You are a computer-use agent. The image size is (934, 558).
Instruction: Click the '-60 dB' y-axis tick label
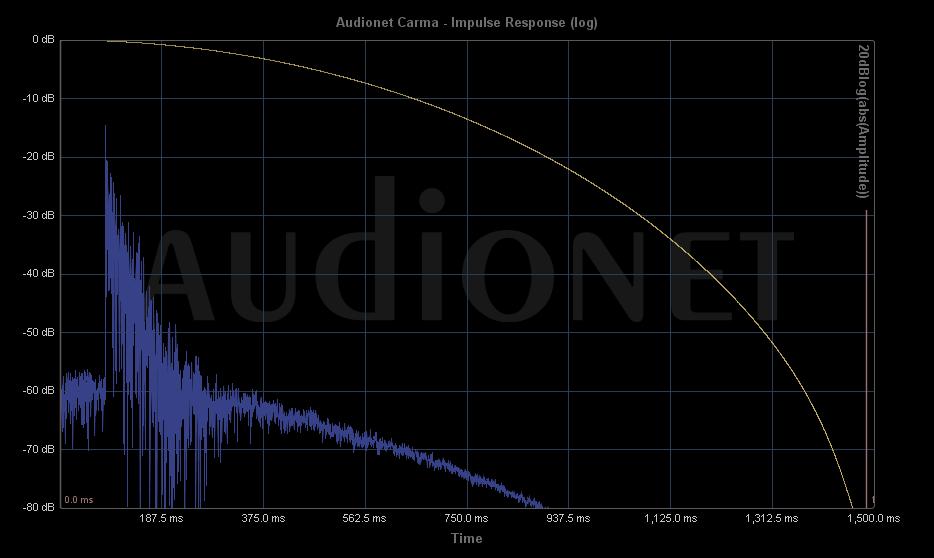39,391
